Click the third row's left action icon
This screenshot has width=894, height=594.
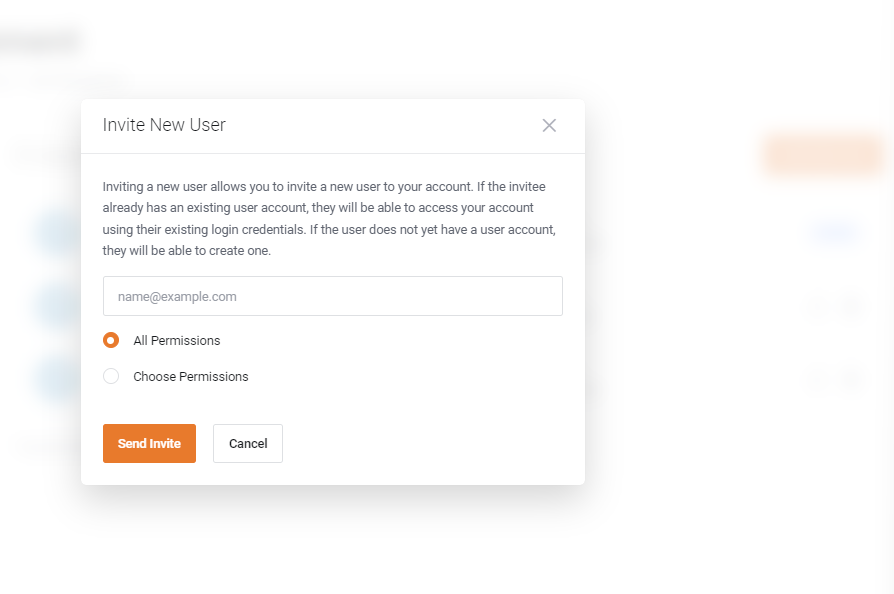coord(818,379)
